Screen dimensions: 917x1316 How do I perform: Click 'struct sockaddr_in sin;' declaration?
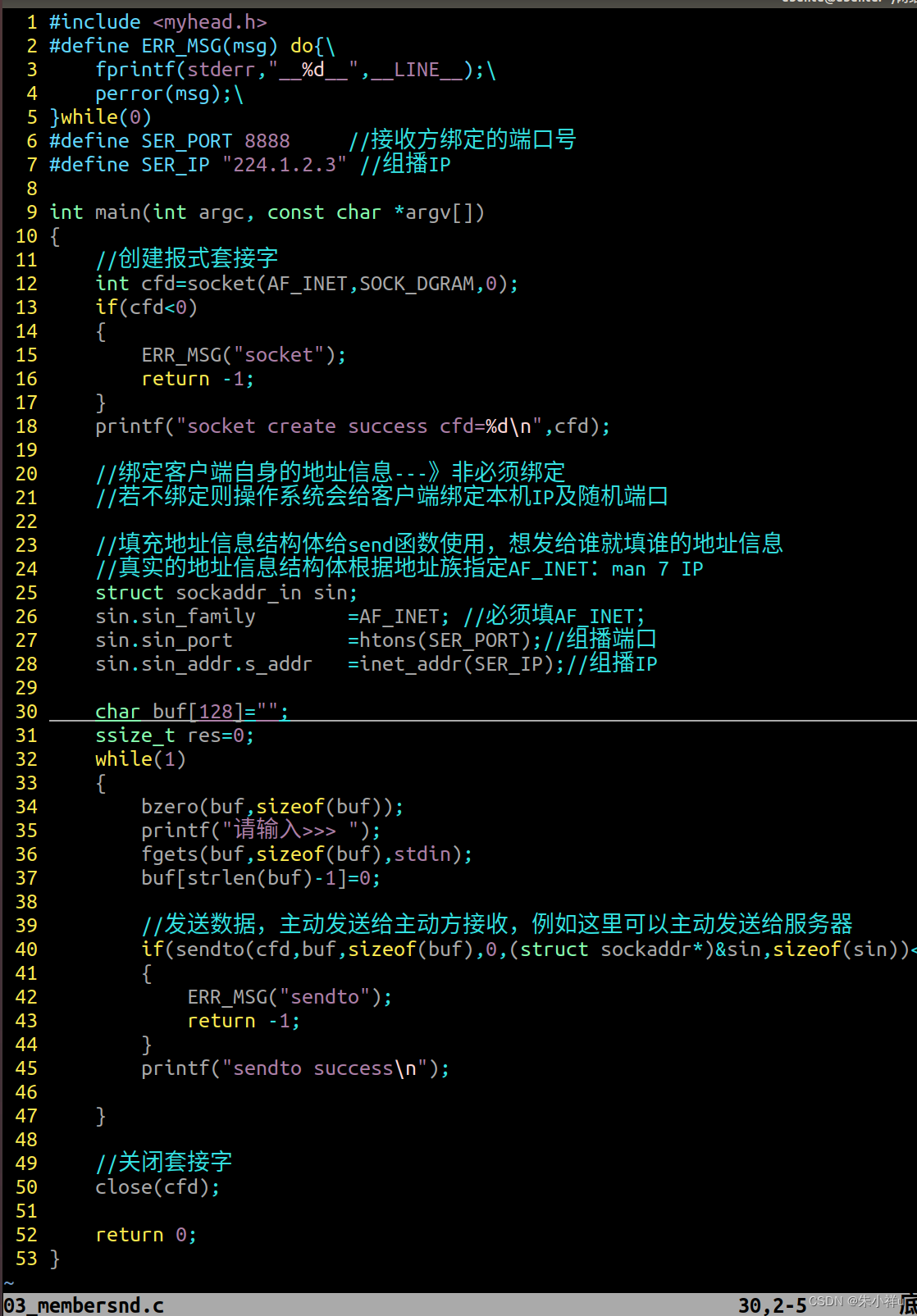(226, 593)
